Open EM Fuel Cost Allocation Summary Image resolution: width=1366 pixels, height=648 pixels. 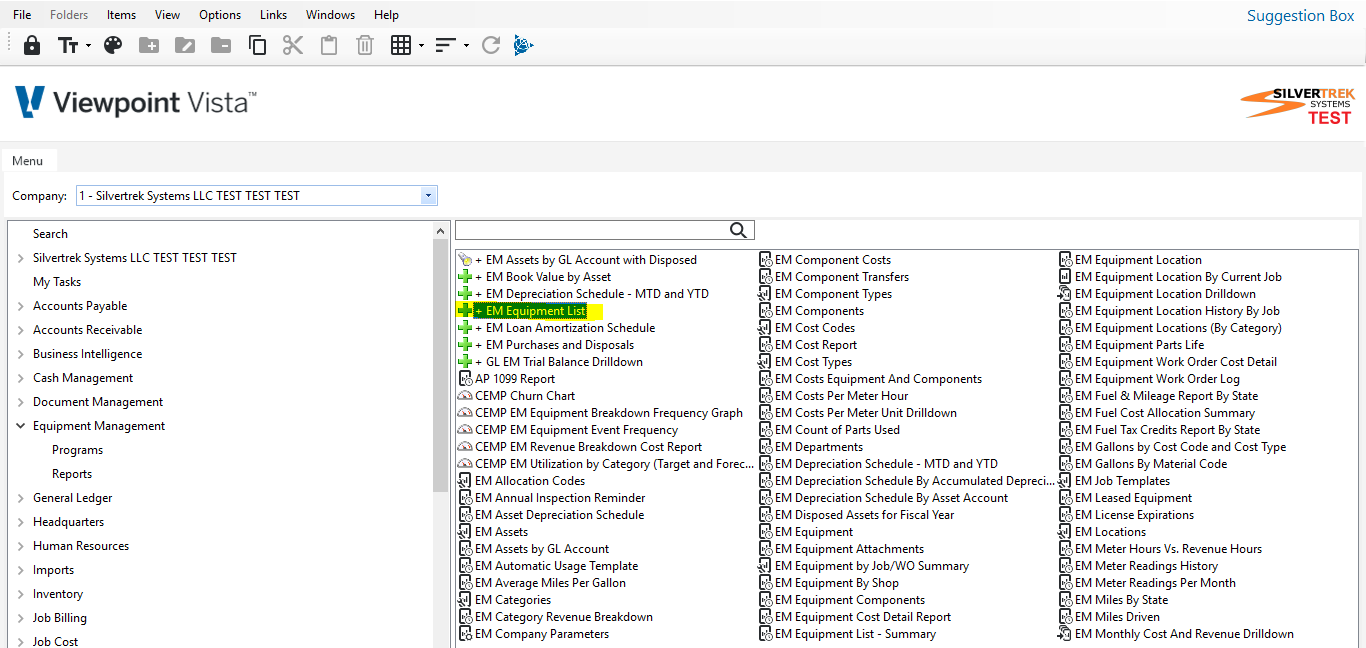(x=1165, y=413)
